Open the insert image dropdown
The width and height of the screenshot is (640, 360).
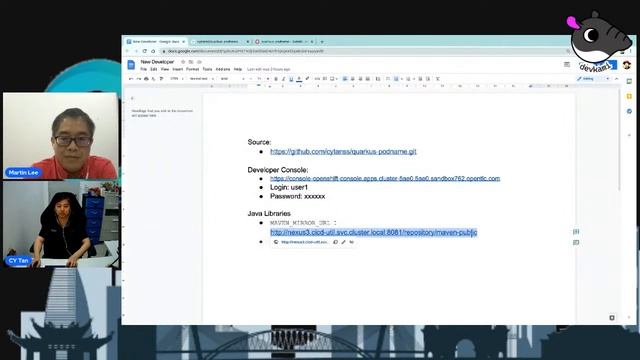[333, 78]
